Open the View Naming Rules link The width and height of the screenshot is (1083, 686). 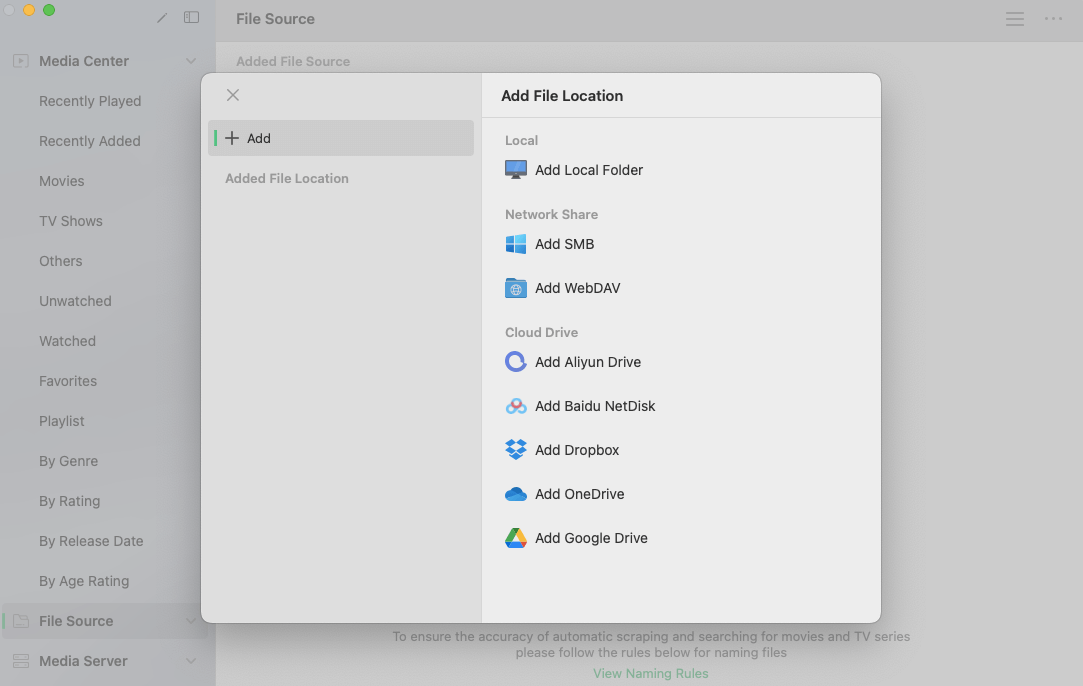click(x=650, y=673)
